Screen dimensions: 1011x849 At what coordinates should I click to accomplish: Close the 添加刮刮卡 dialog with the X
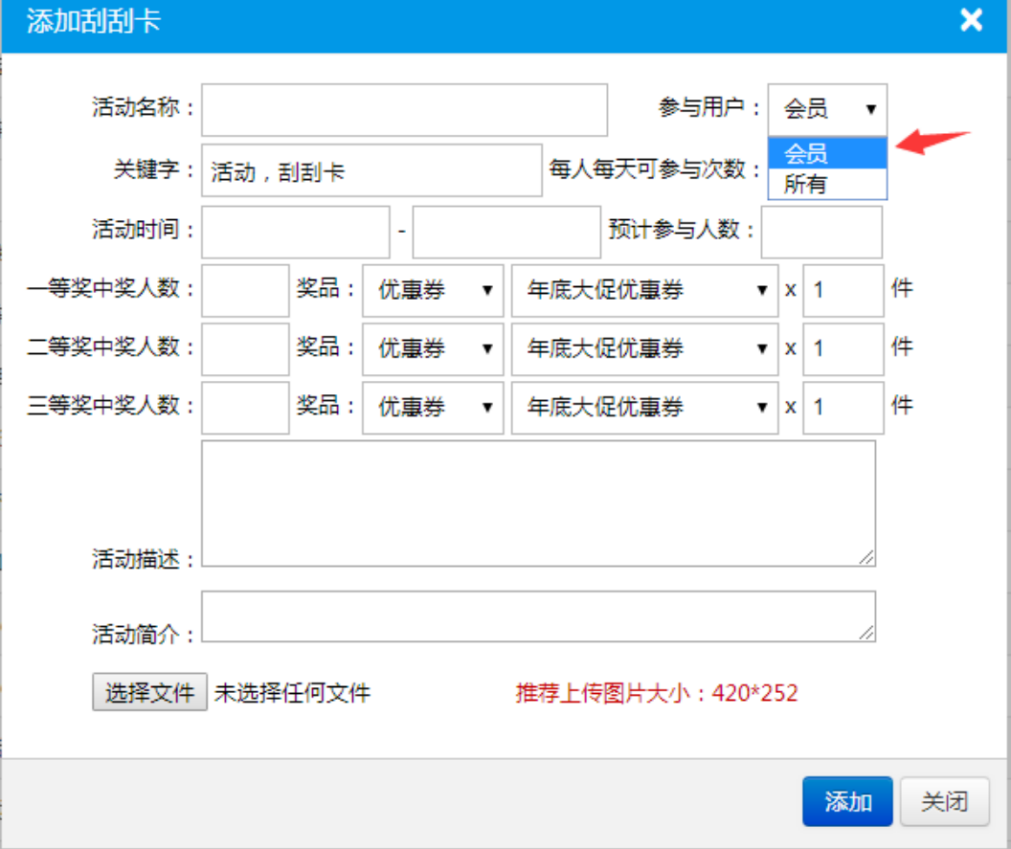click(x=971, y=20)
